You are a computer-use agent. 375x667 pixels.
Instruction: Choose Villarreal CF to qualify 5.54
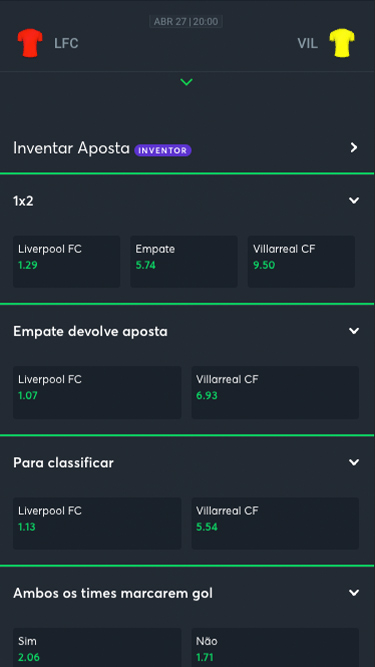276,524
